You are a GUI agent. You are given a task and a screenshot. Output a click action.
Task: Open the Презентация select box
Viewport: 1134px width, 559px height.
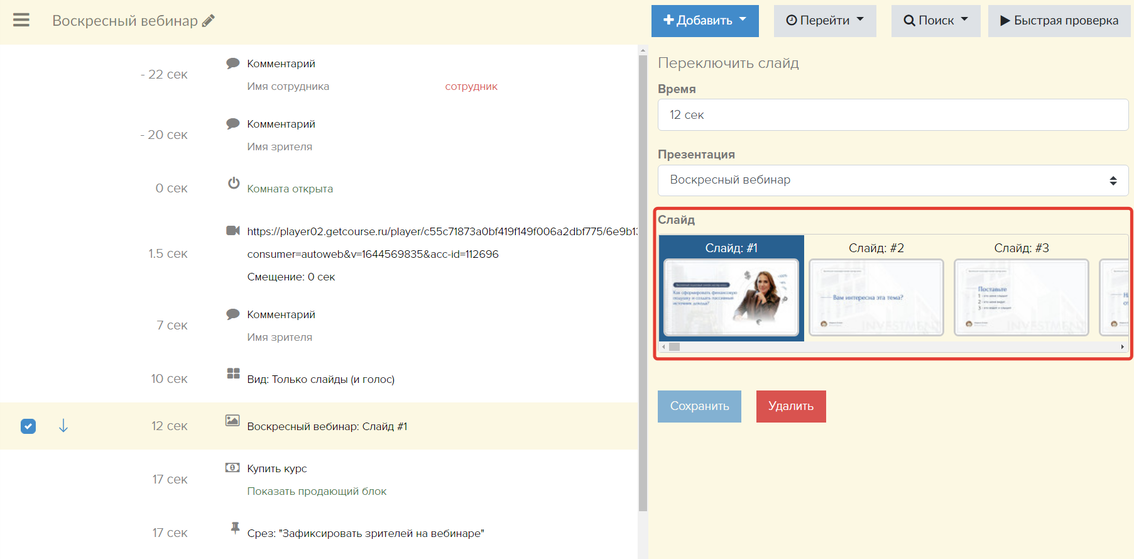[x=892, y=180]
